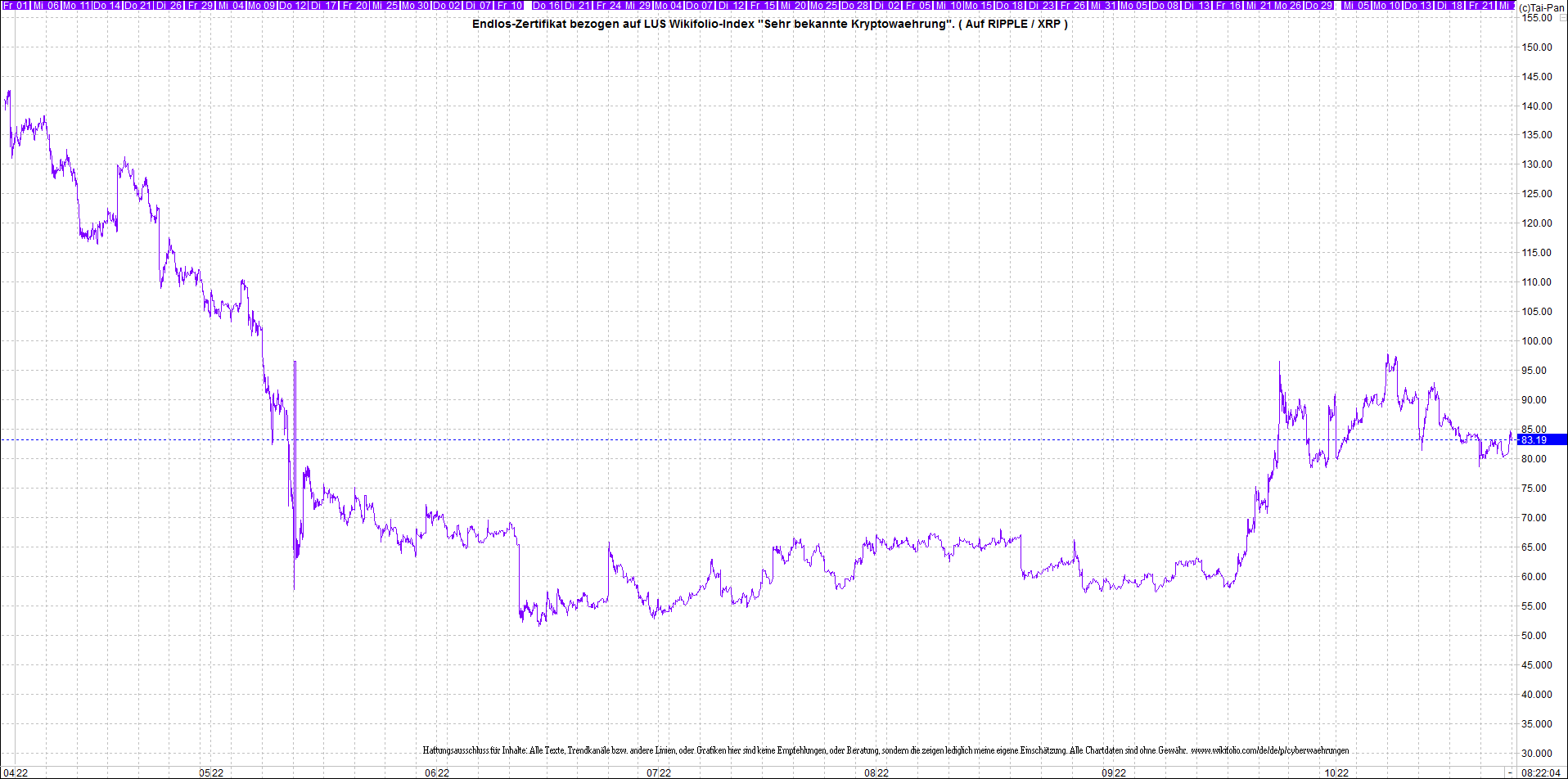Select the chart title text Endlos-Zertifikat
The image size is (1568, 779).
tap(519, 24)
